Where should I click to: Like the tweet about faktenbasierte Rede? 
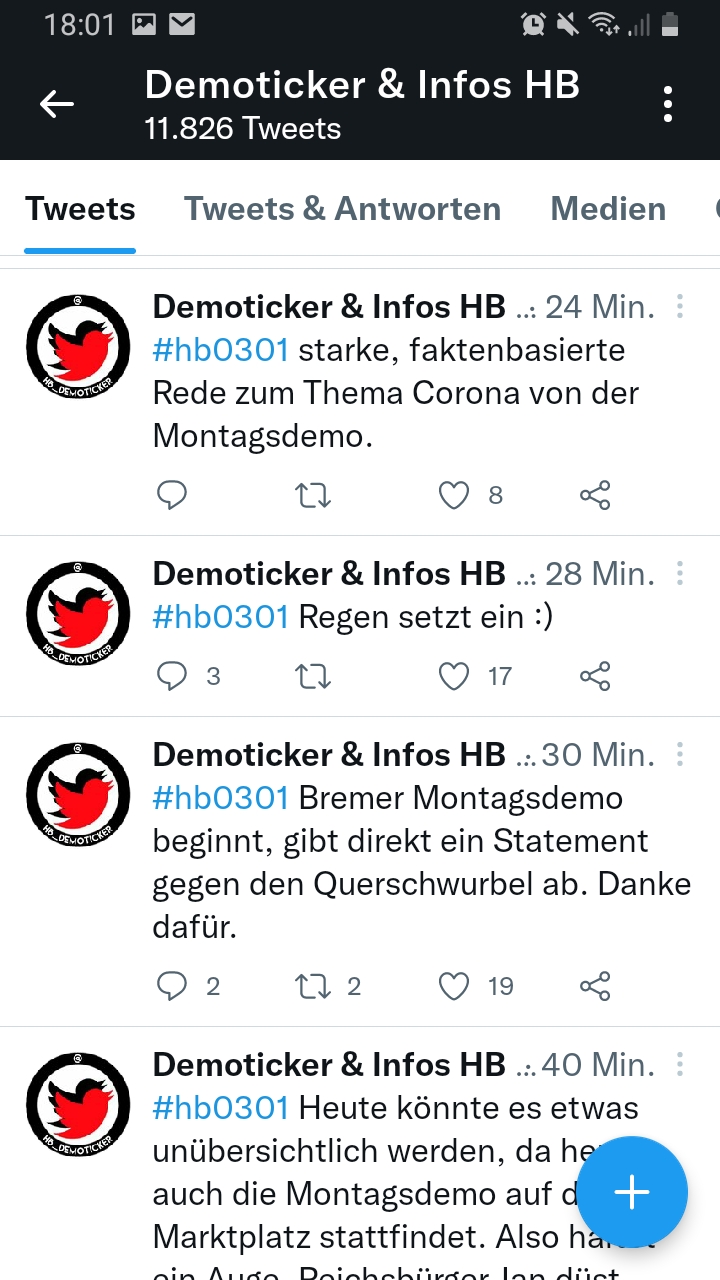pos(454,495)
